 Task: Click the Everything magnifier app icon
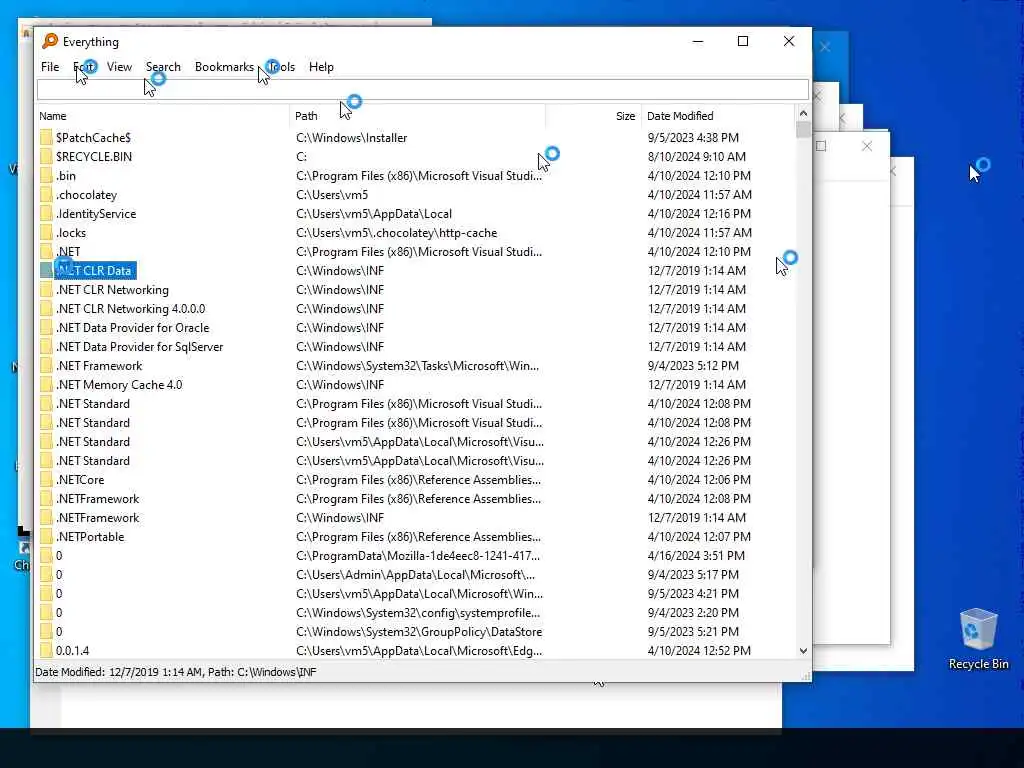tap(50, 41)
